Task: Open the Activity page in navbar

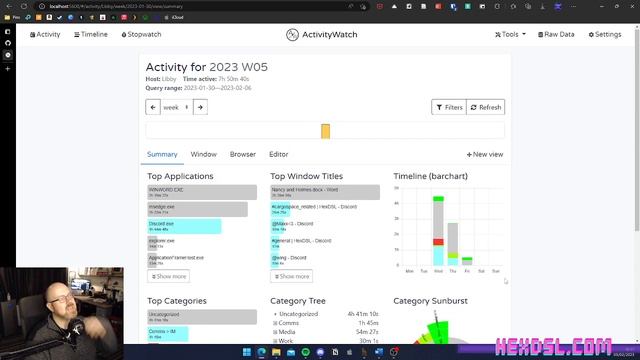Action: tap(45, 34)
